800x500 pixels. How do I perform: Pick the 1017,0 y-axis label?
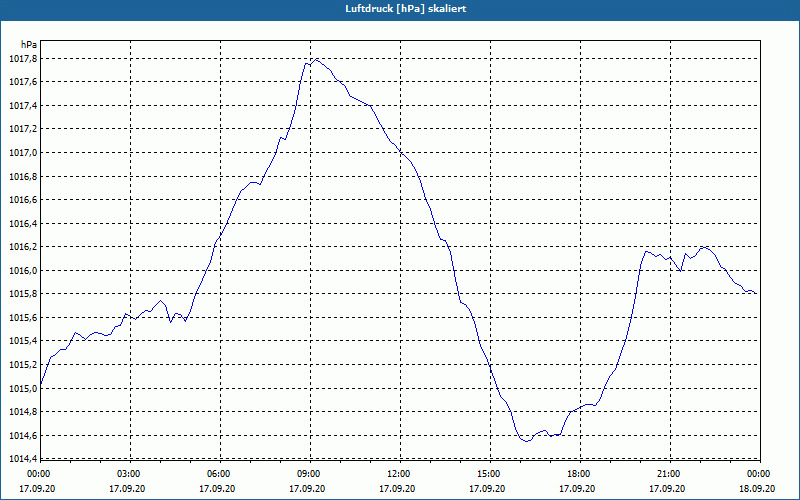pos(23,153)
